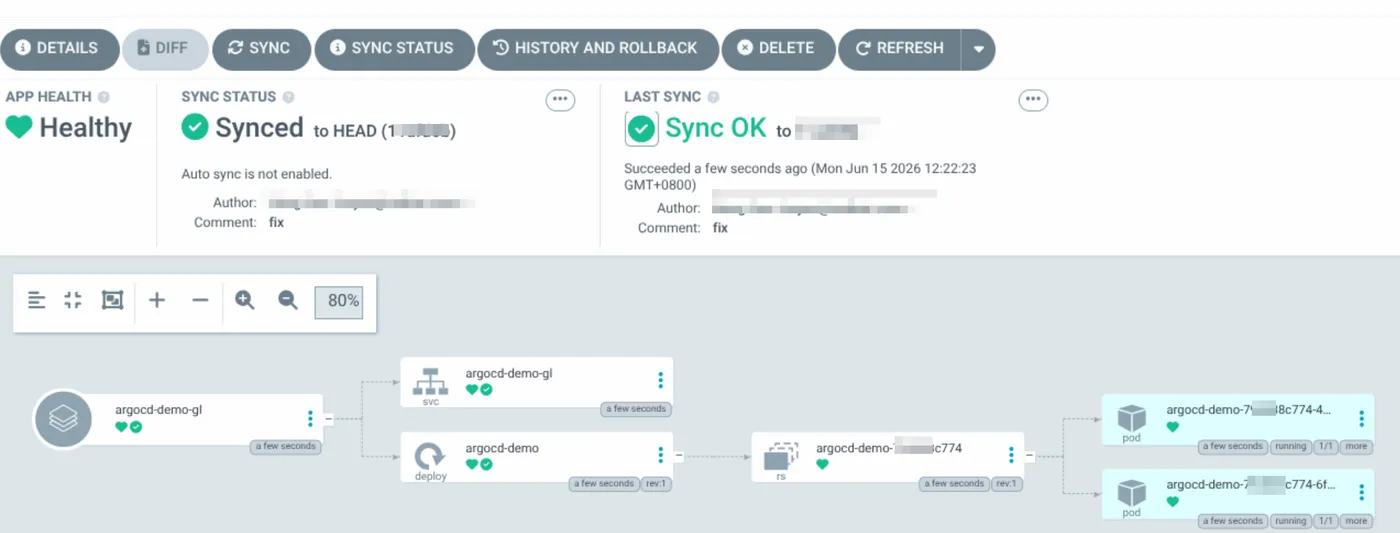Click the '1/1' tag on second pod
The width and height of the screenshot is (1400, 533).
pyautogui.click(x=1326, y=521)
